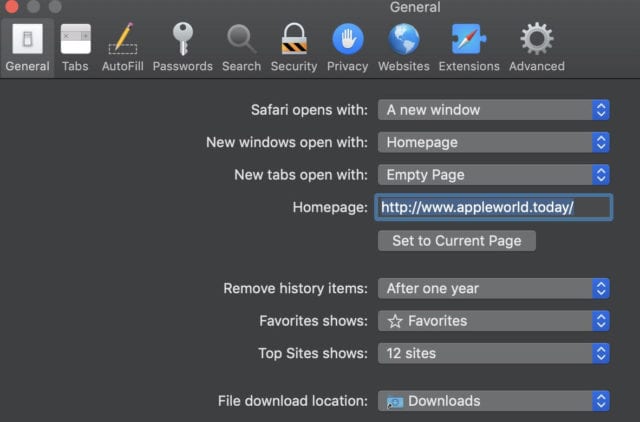Pick file download location Downloads menu

tap(493, 401)
